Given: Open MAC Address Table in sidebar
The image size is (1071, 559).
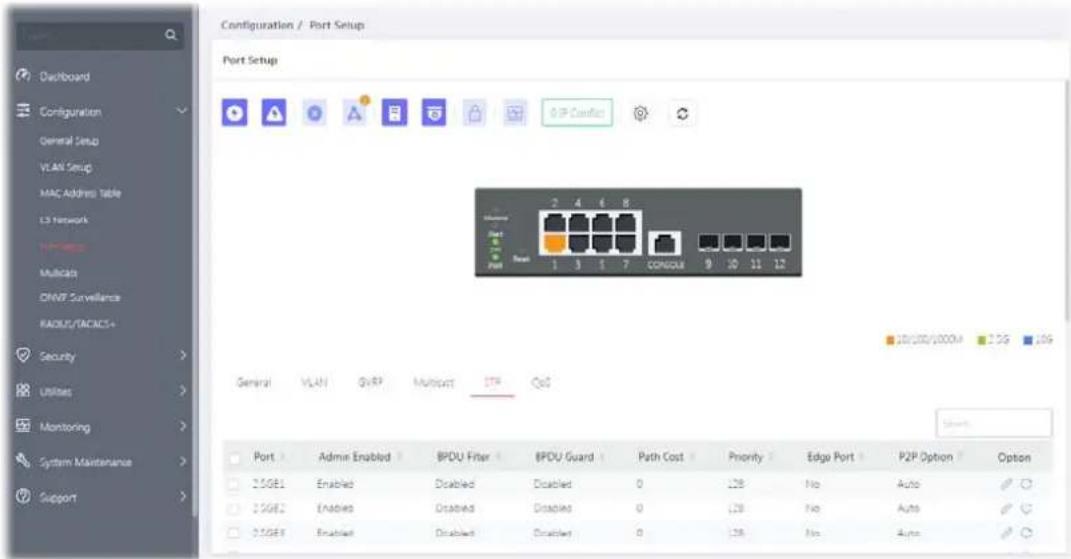Looking at the screenshot, I should (81, 193).
